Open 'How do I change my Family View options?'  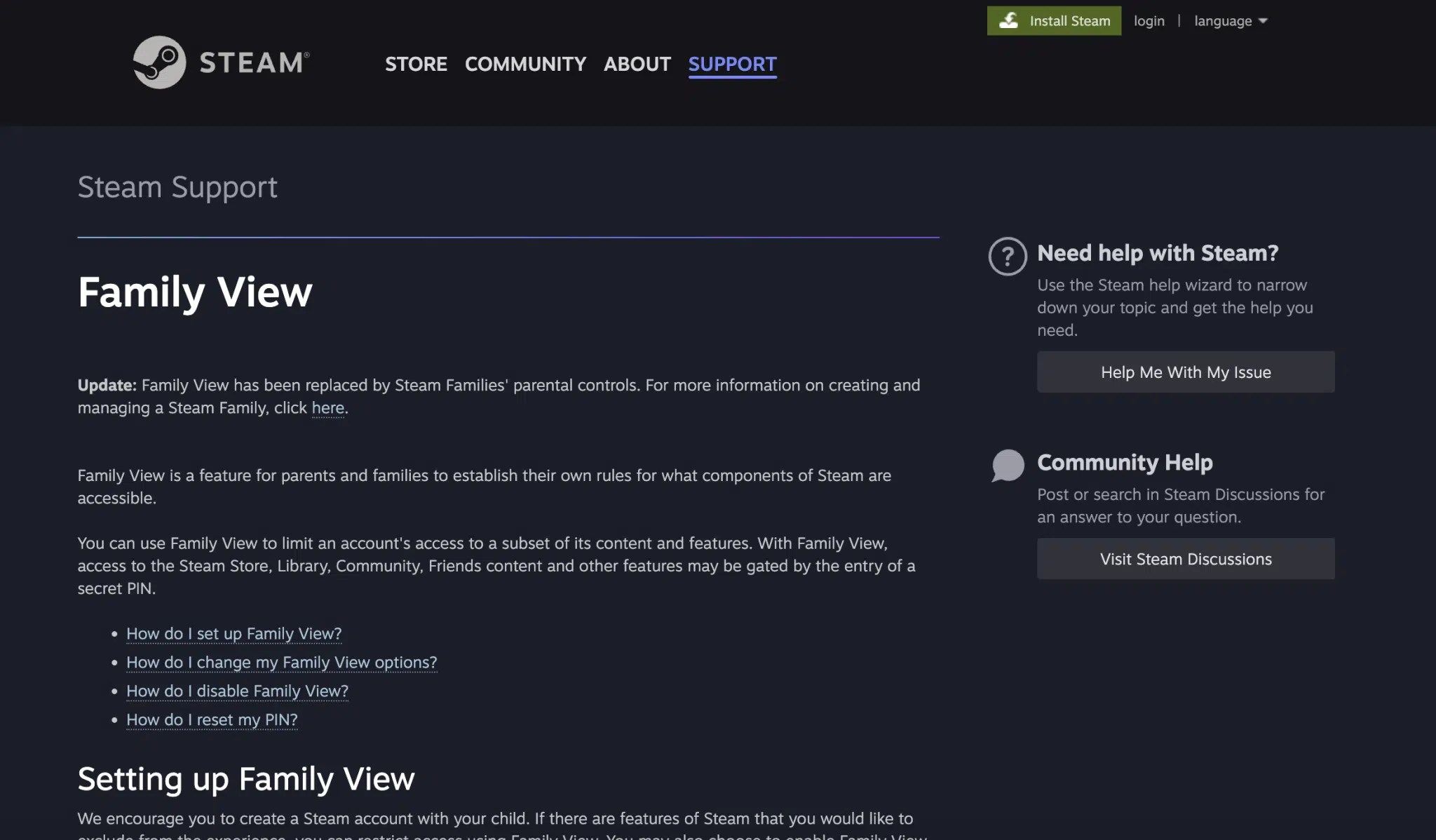tap(281, 662)
